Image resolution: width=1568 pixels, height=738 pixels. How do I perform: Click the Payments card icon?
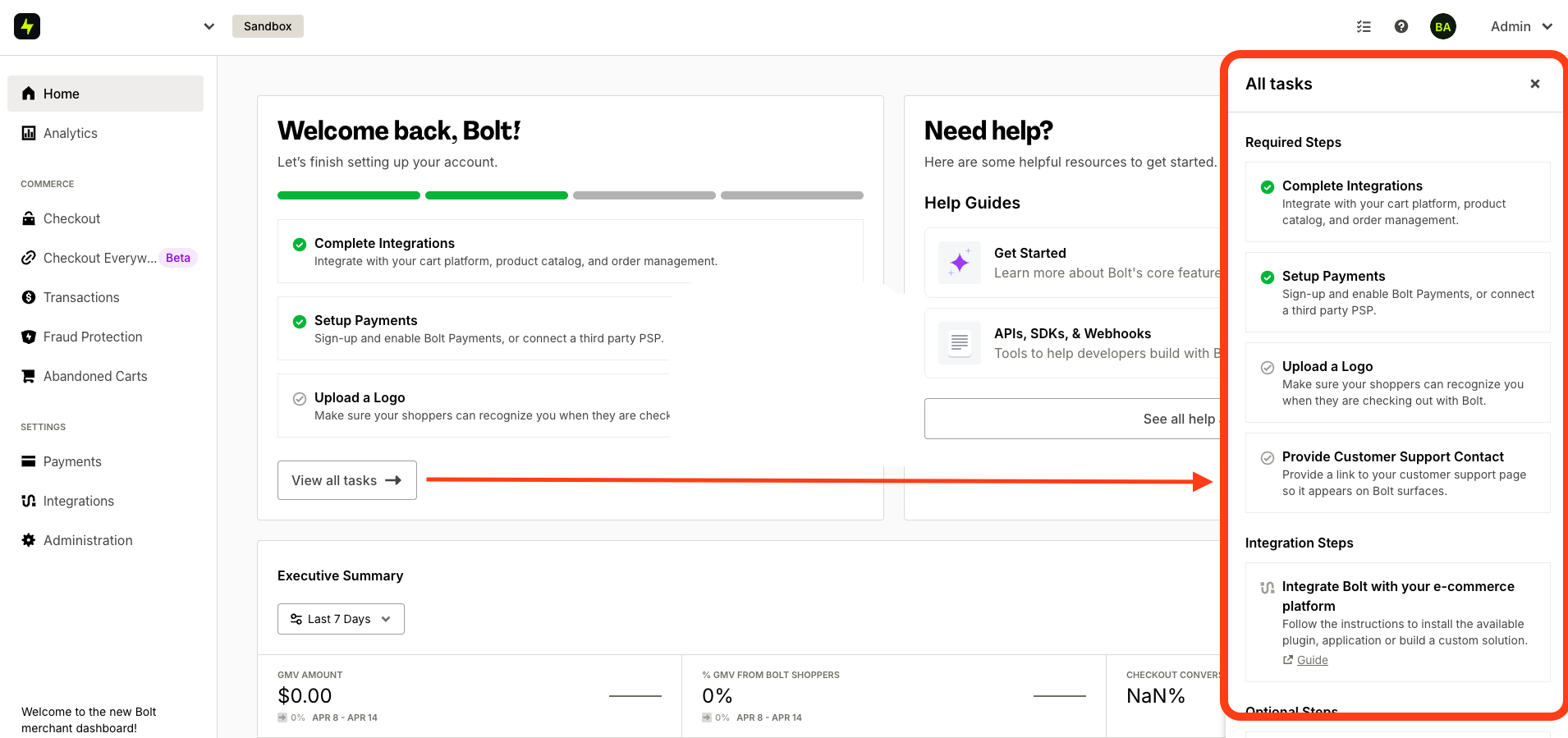[29, 461]
